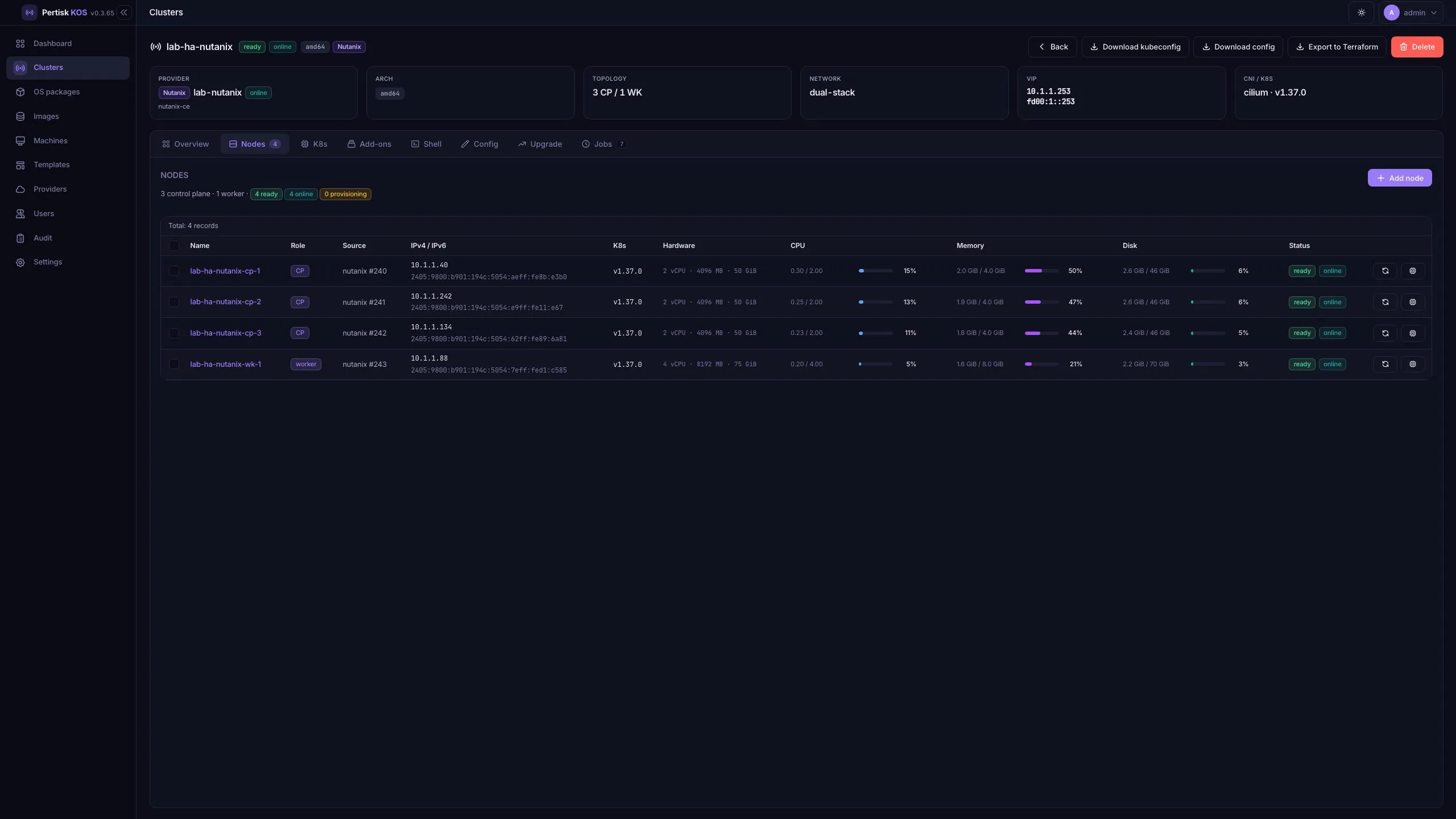This screenshot has width=1456, height=819.
Task: Click Download kubeconfig
Action: click(1135, 47)
